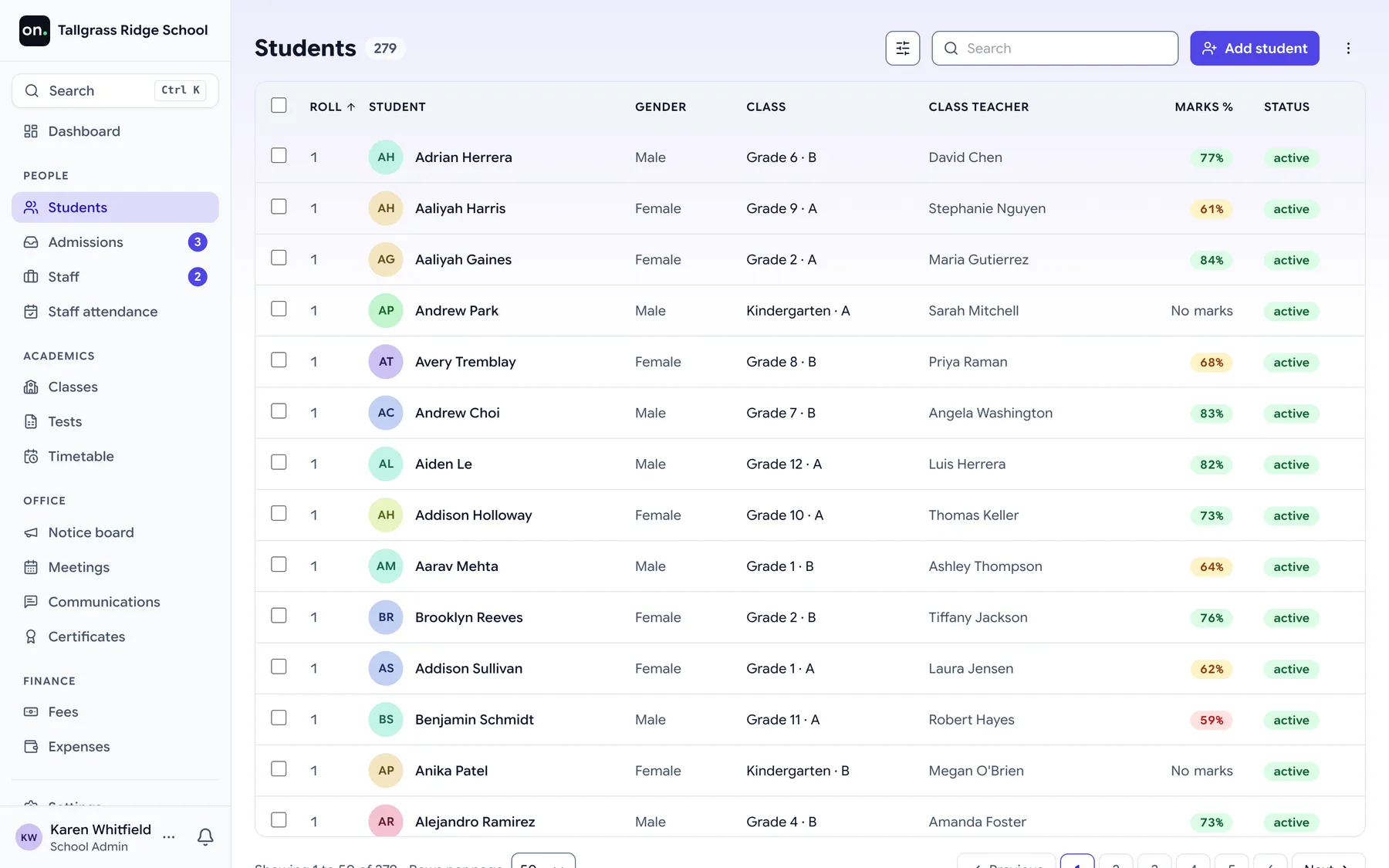Open Karen Whitfield's account ellipsis menu
Image resolution: width=1389 pixels, height=868 pixels.
[169, 836]
